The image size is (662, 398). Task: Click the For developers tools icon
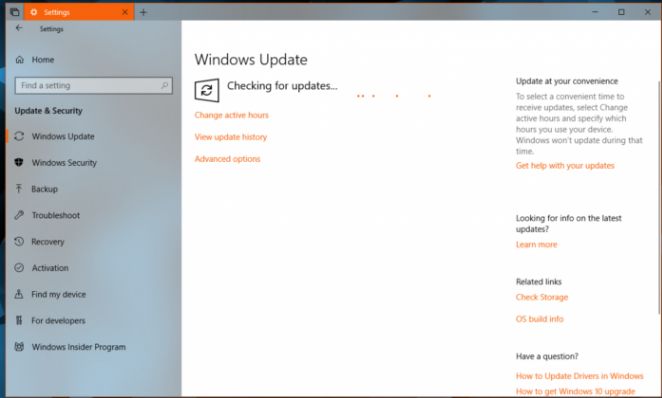19,320
